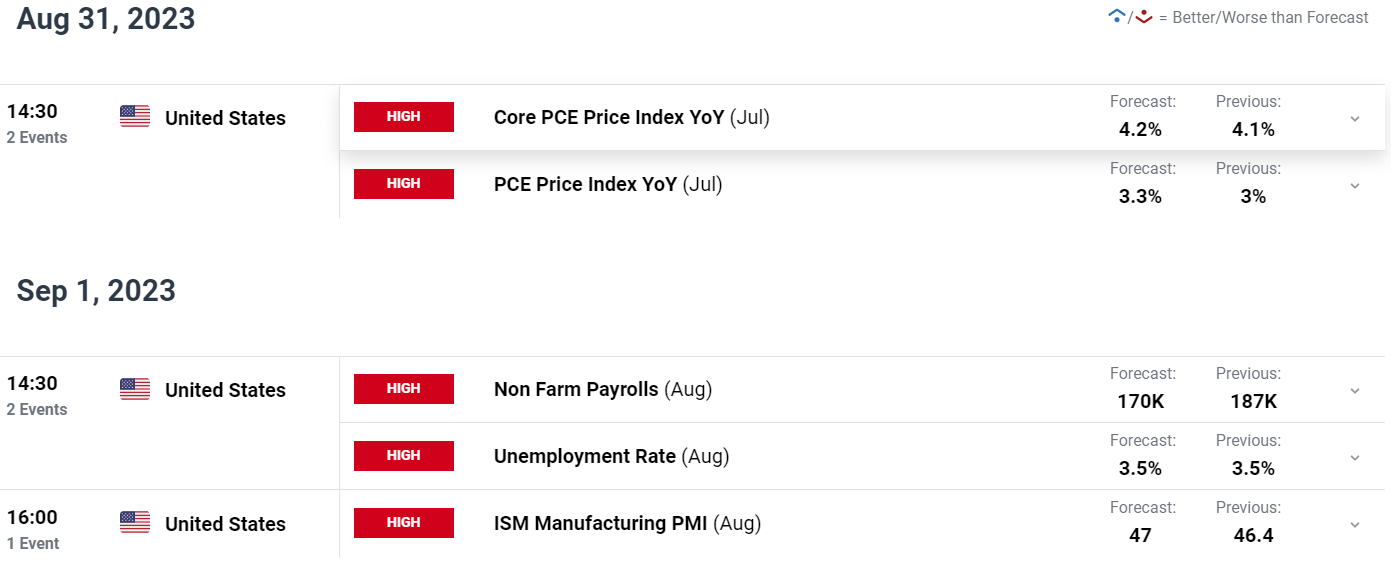Open the Unemployment Rate (Aug) event
The height and width of the screenshot is (562, 1391).
point(611,457)
